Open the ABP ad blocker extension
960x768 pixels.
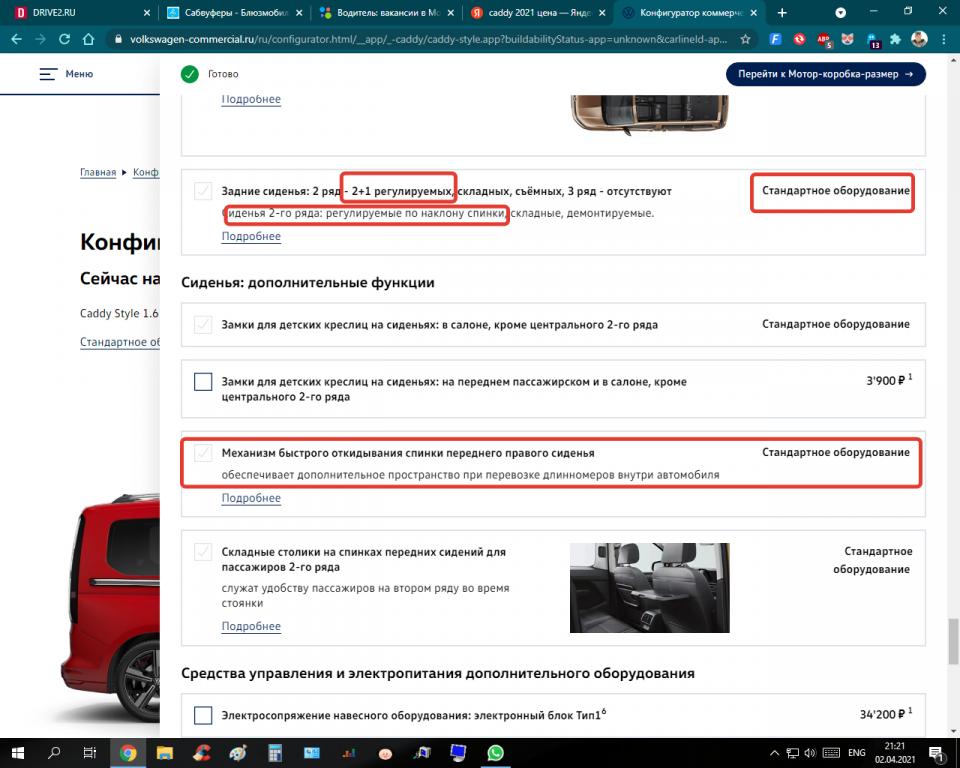823,40
